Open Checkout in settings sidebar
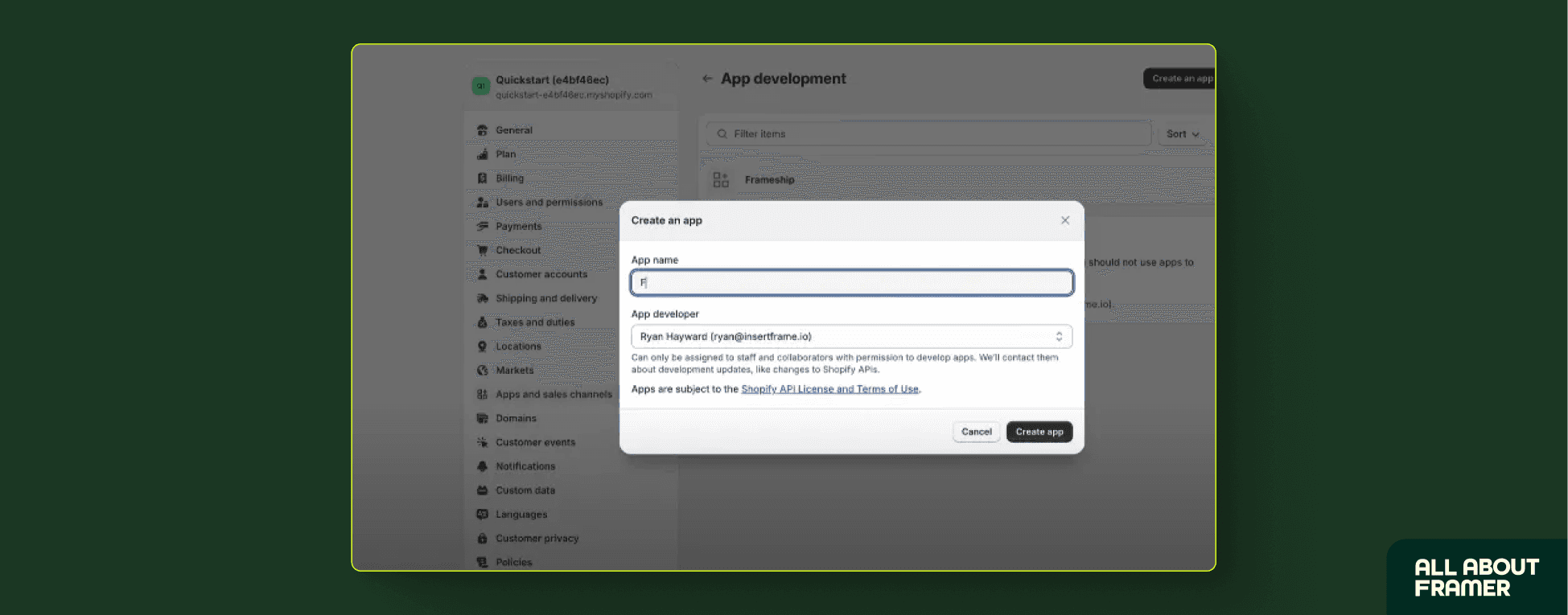This screenshot has height=615, width=1568. [518, 250]
